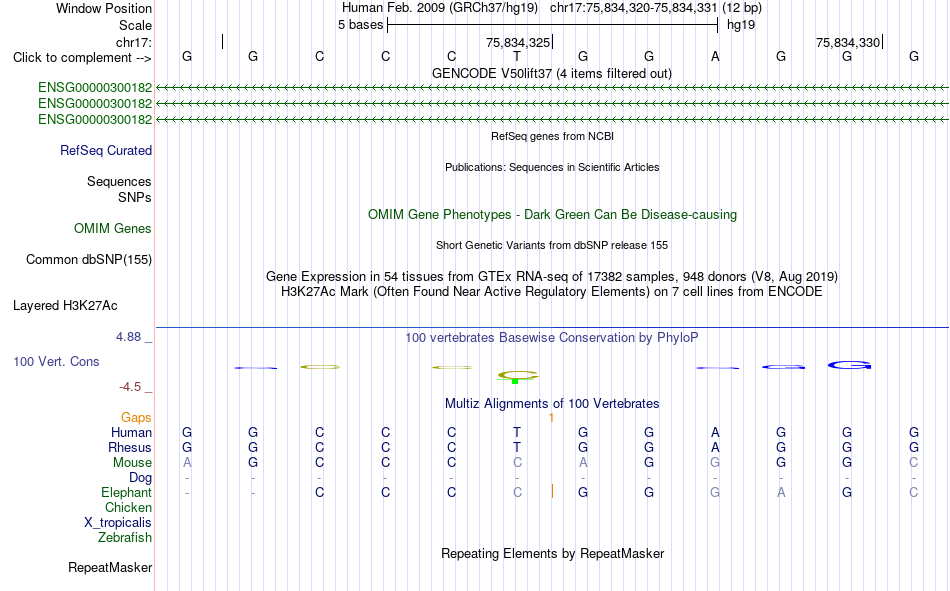Click the A base in the Elephant row
Viewport: 950px width, 591px height.
(781, 493)
